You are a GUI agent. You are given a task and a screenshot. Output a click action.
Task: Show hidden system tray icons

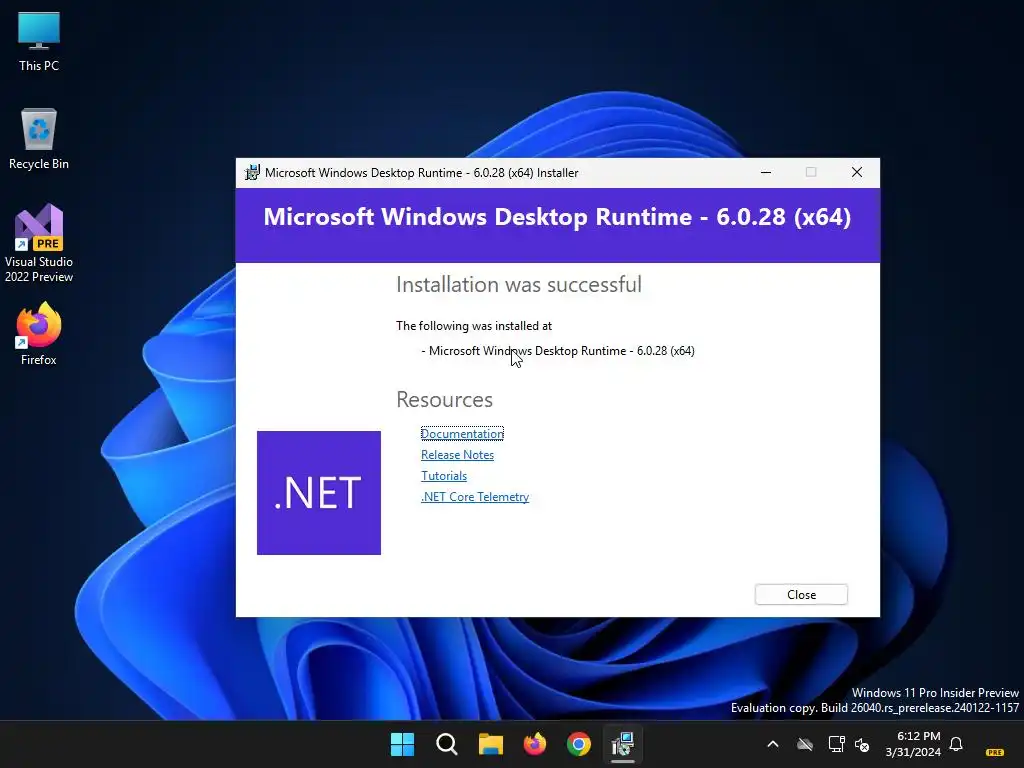773,744
